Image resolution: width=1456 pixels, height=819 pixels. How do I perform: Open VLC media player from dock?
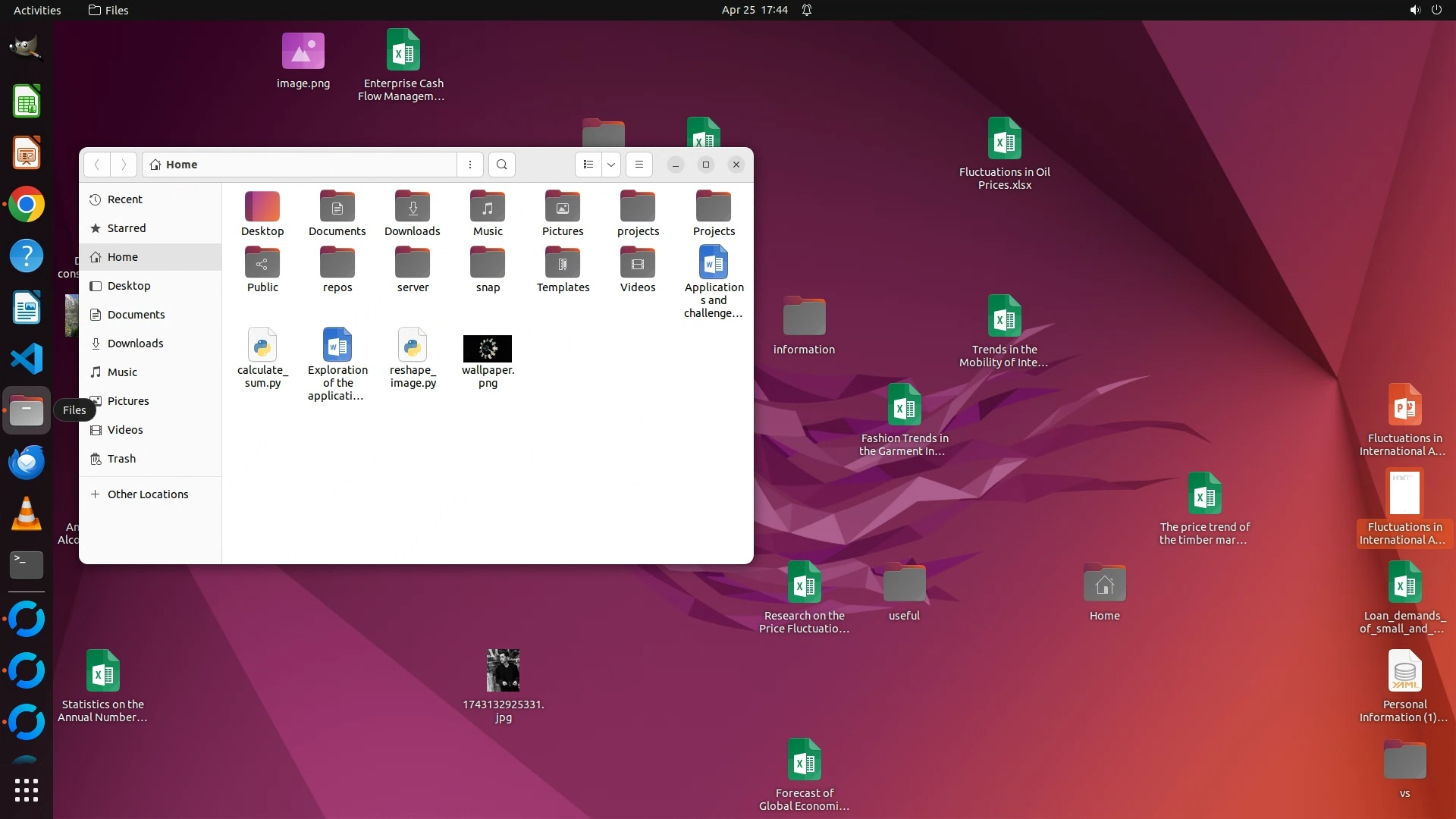[27, 513]
